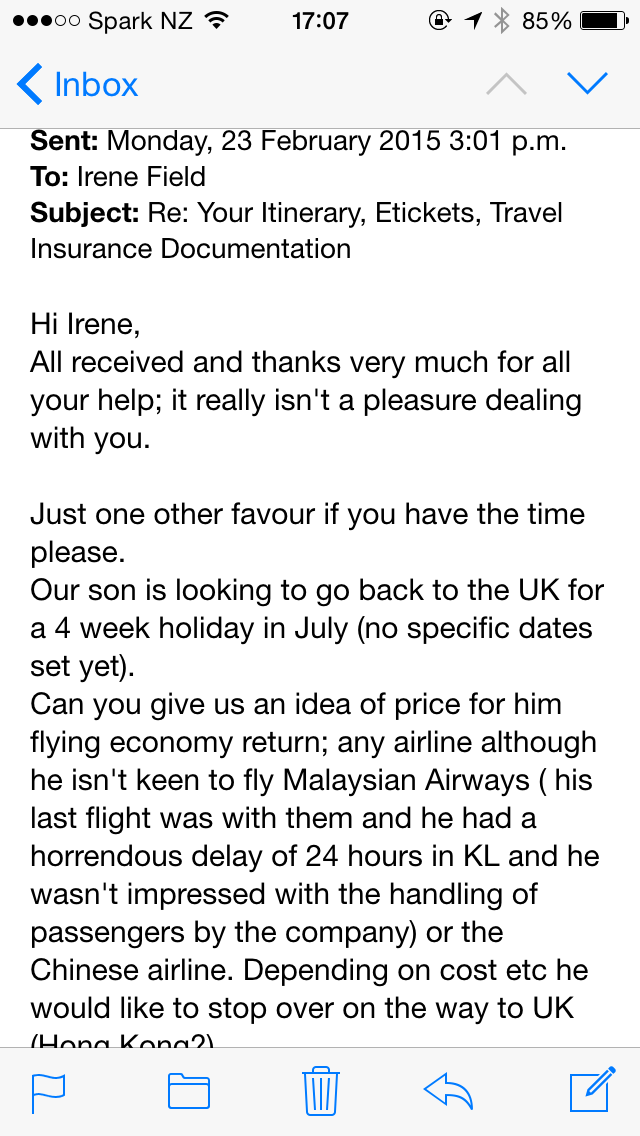
Task: Compose a new message
Action: point(592,1090)
